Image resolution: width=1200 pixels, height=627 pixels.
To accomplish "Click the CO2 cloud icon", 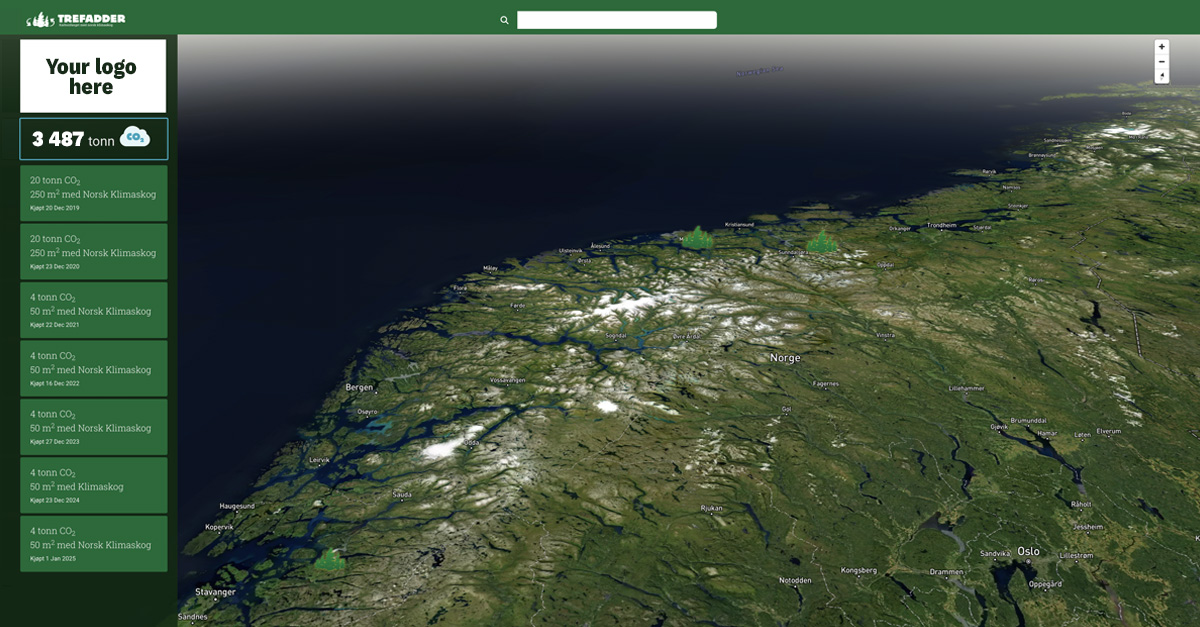I will pos(134,138).
